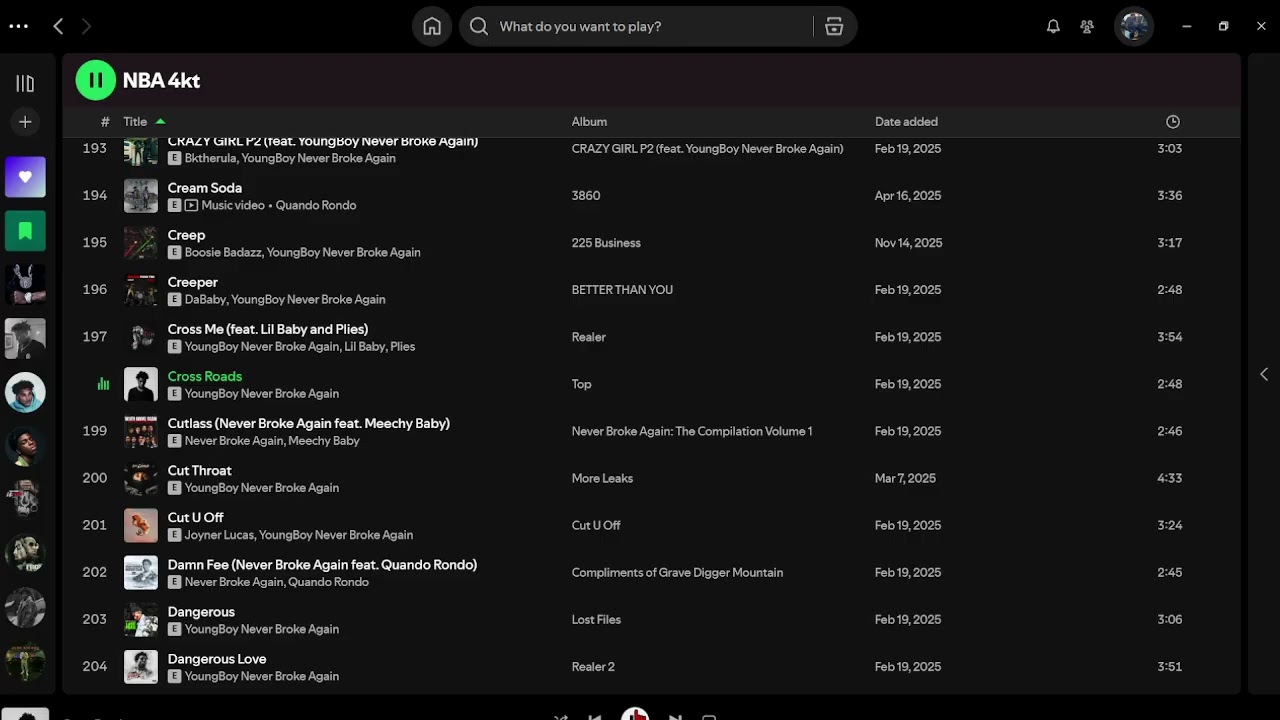Click the Damn Fee album thumbnail
Screen dimensions: 1280x720
click(x=141, y=573)
